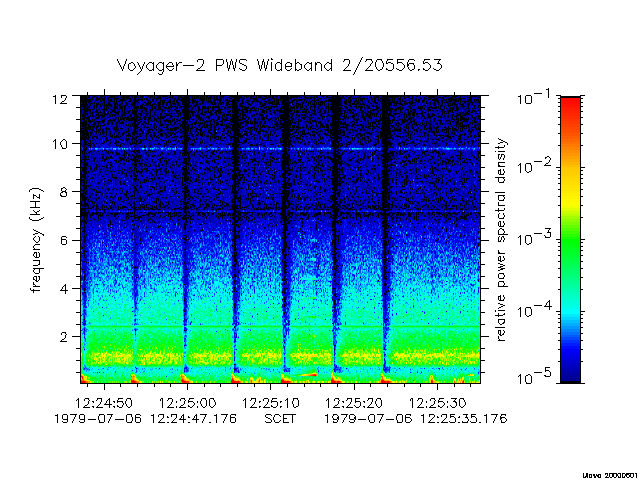Image resolution: width=640 pixels, height=480 pixels.
Task: Click the 12 kHz tick label
Action: [60, 99]
